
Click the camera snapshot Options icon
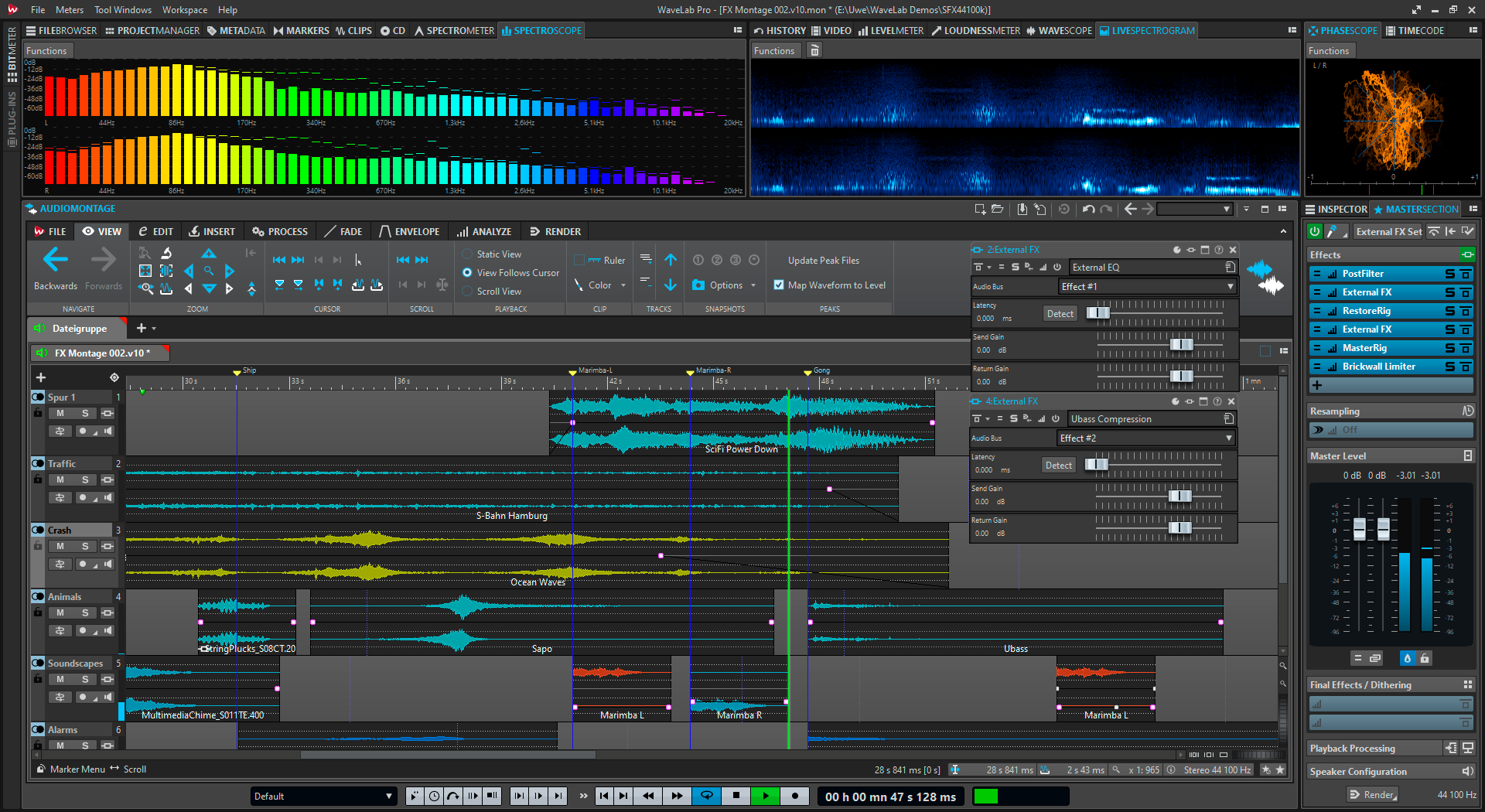pos(698,285)
